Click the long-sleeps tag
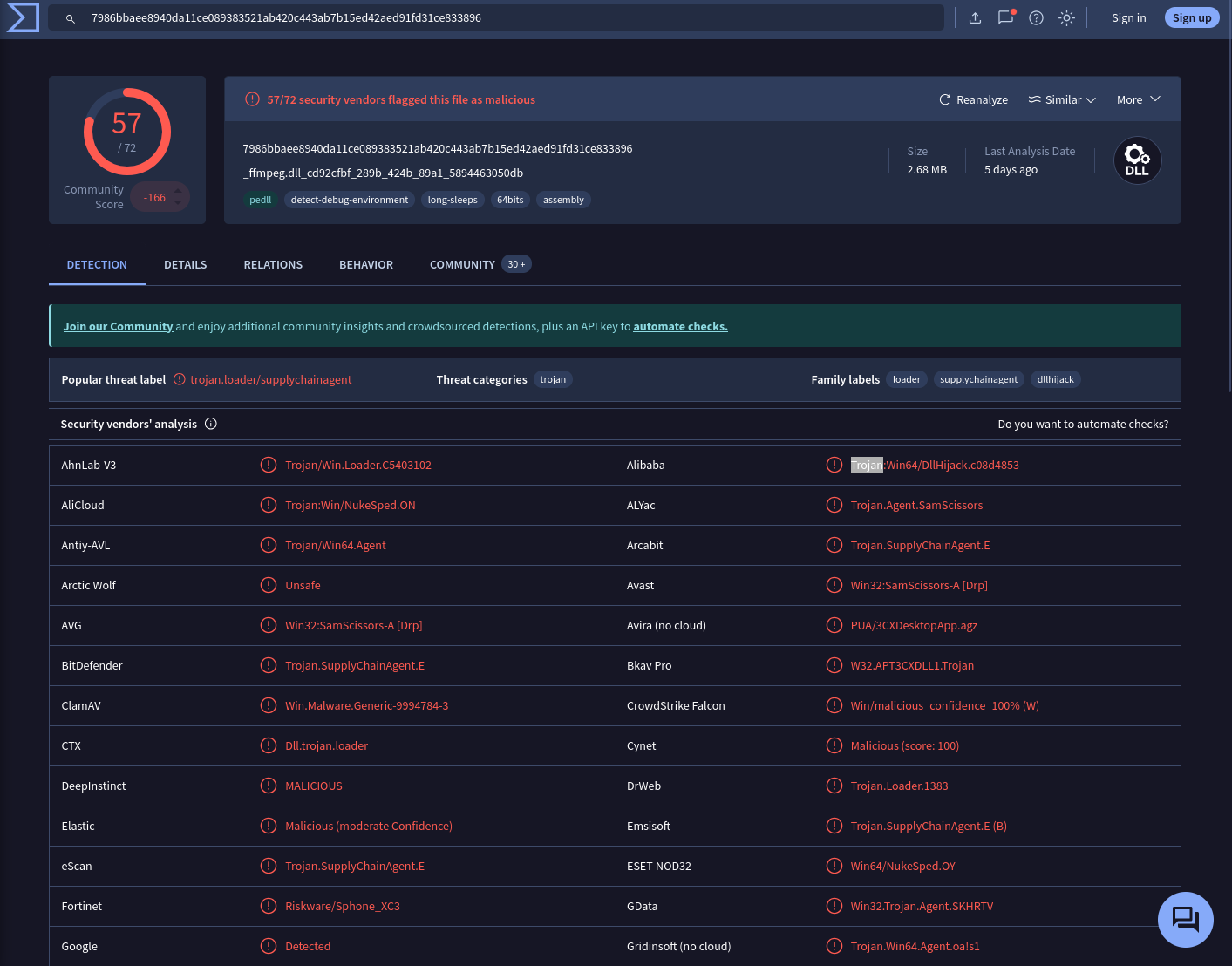 [x=453, y=200]
